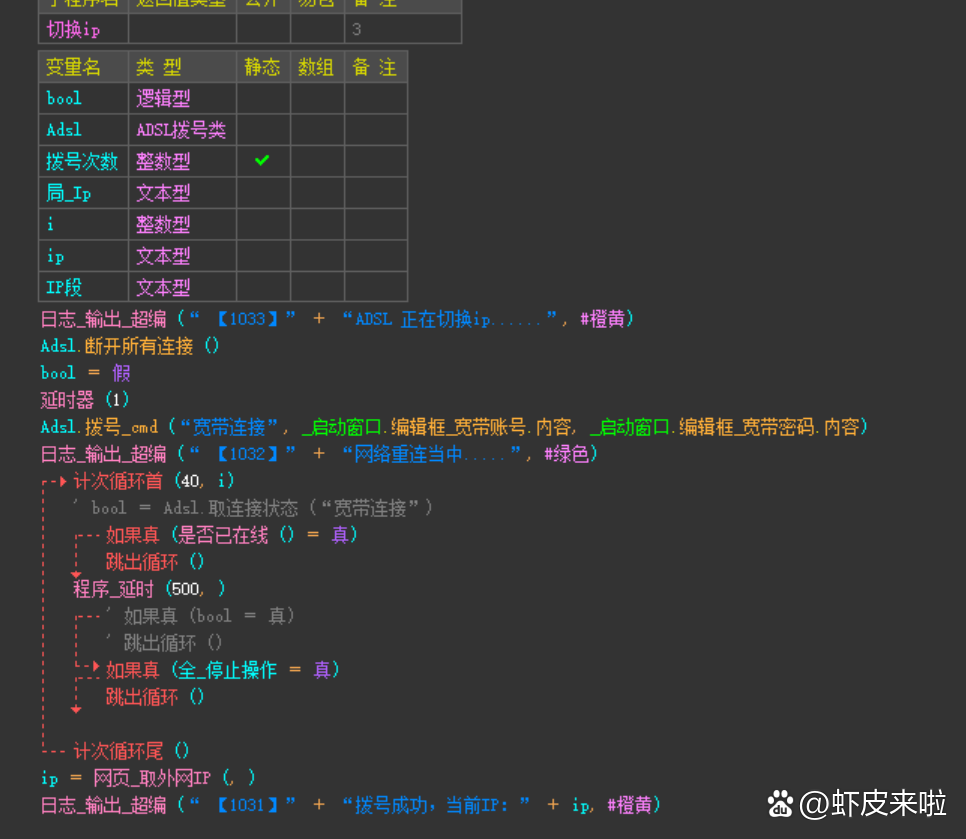Click the dashed loop-end marker beside 计次循环尾
The height and width of the screenshot is (839, 966).
pyautogui.click(x=56, y=750)
